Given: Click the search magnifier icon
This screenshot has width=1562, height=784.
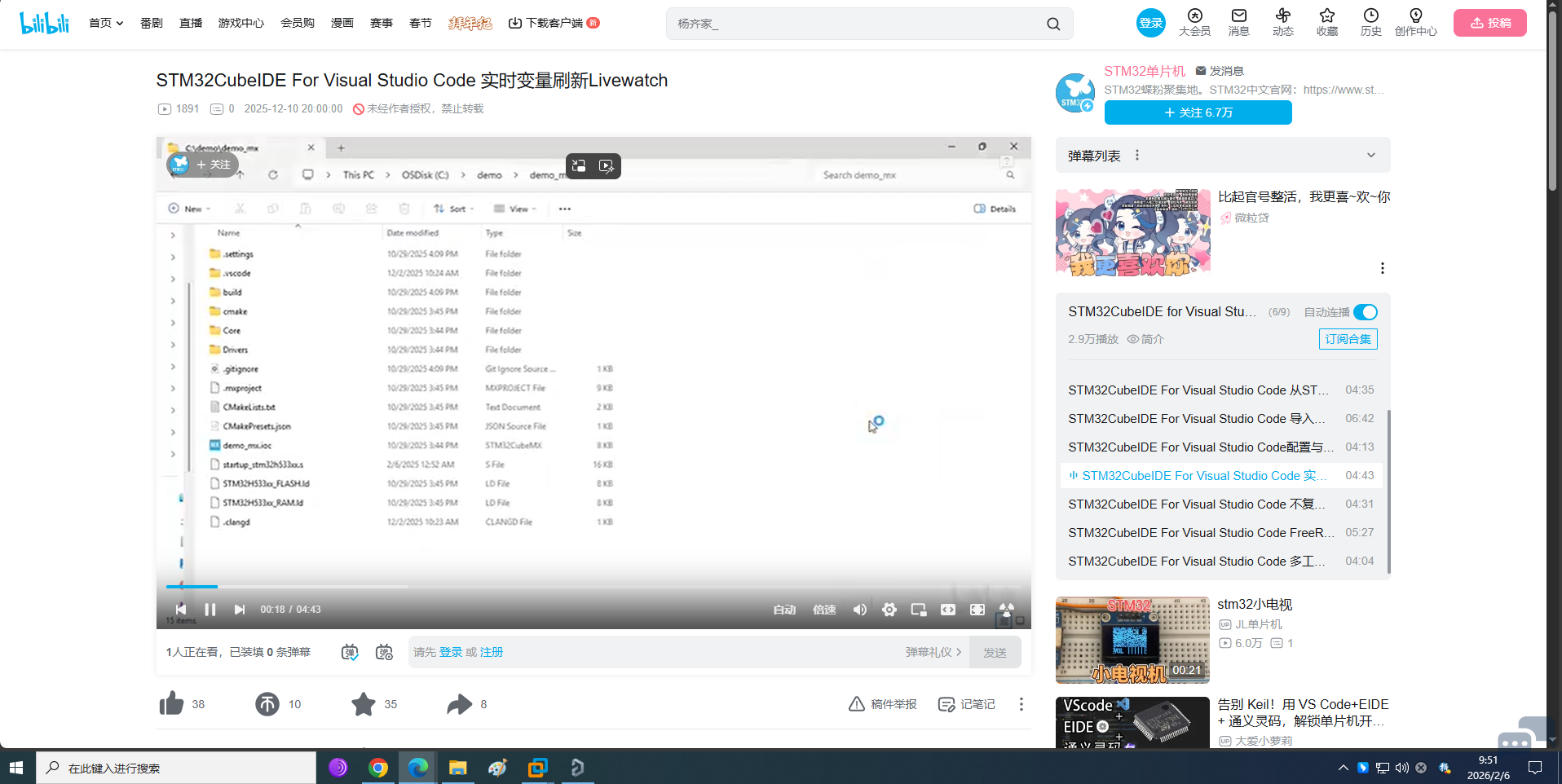Looking at the screenshot, I should point(1053,24).
